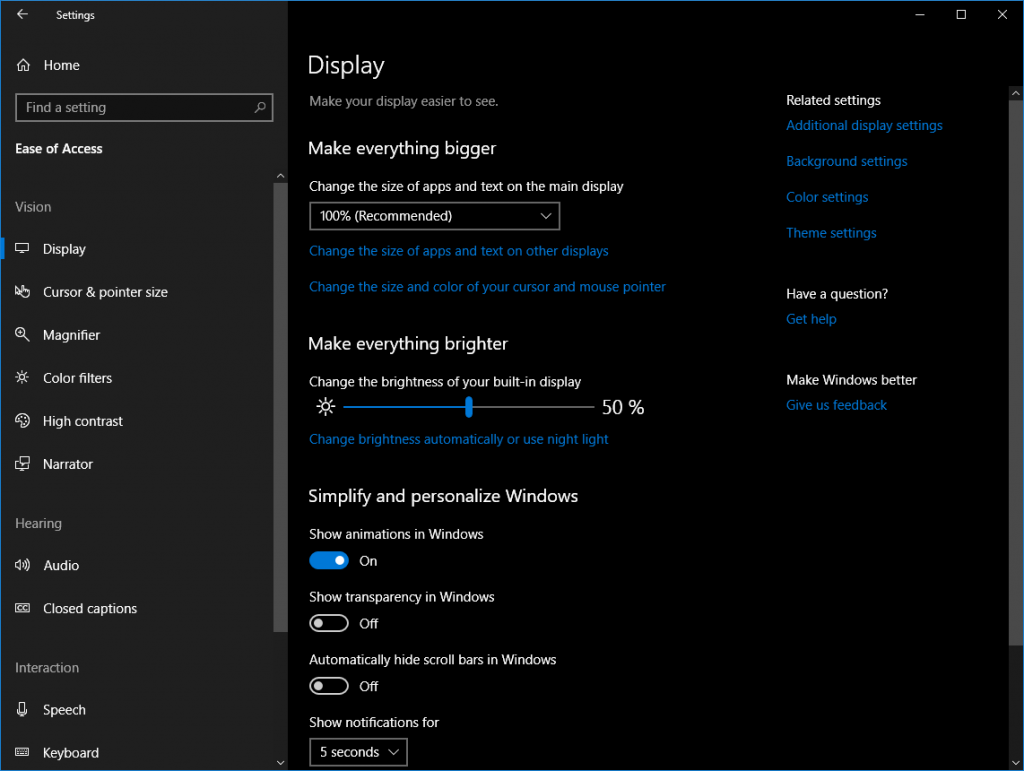Click the Give us feedback link
Image resolution: width=1024 pixels, height=771 pixels.
[836, 404]
